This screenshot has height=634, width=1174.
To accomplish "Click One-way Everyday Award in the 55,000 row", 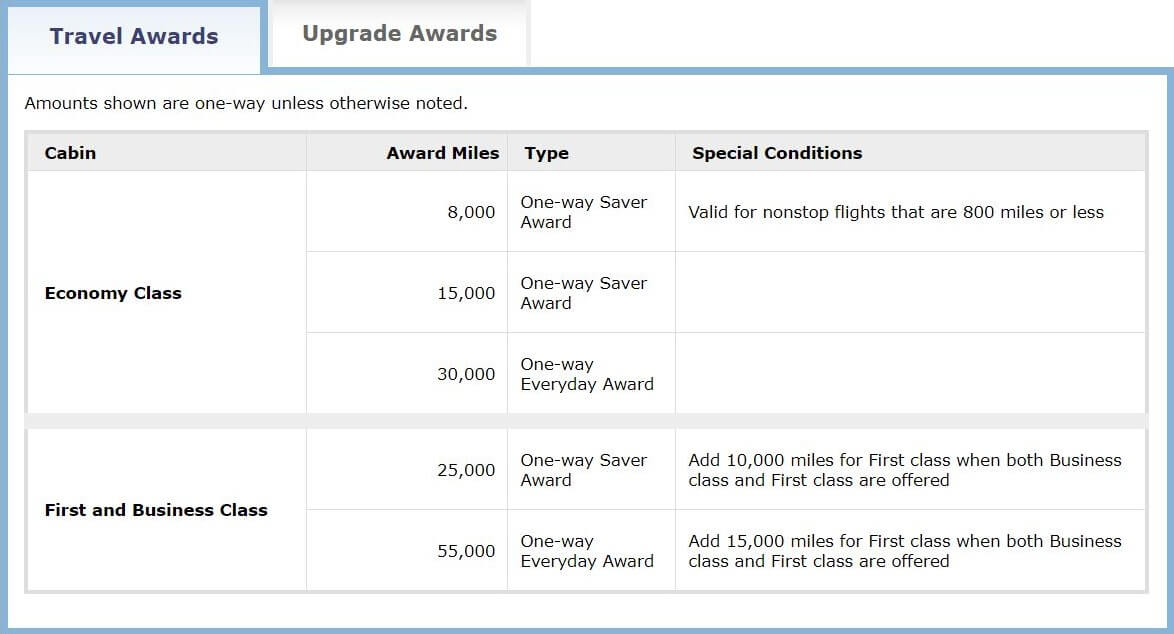I will click(x=586, y=551).
